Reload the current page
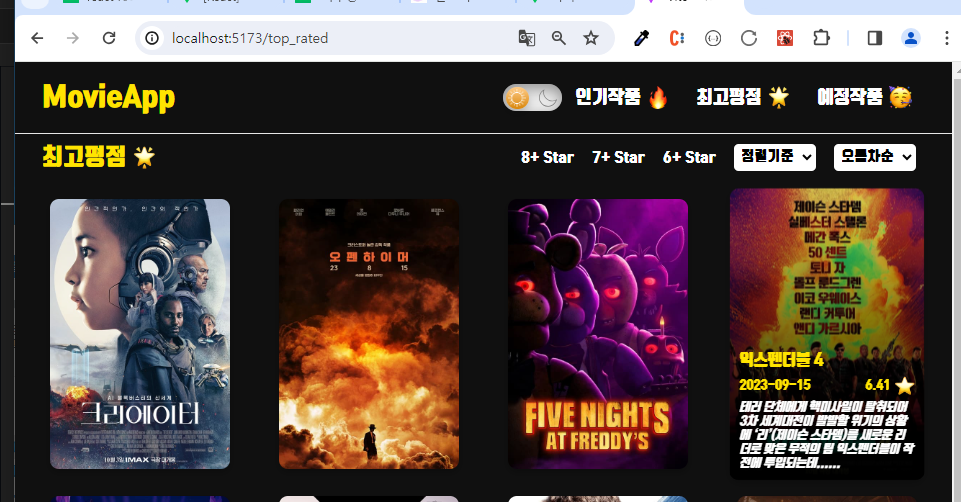The height and width of the screenshot is (502, 961). [x=109, y=38]
